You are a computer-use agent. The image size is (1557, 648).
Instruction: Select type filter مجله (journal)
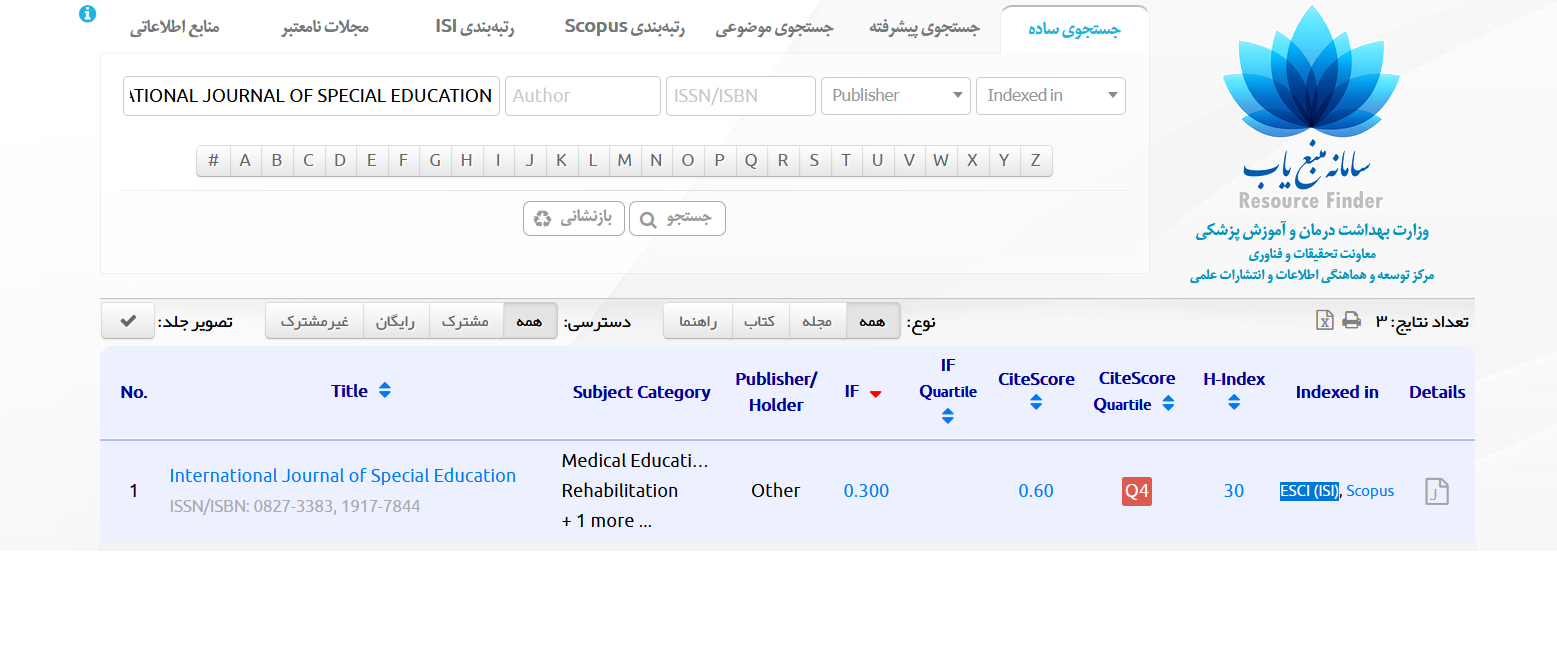tap(817, 321)
